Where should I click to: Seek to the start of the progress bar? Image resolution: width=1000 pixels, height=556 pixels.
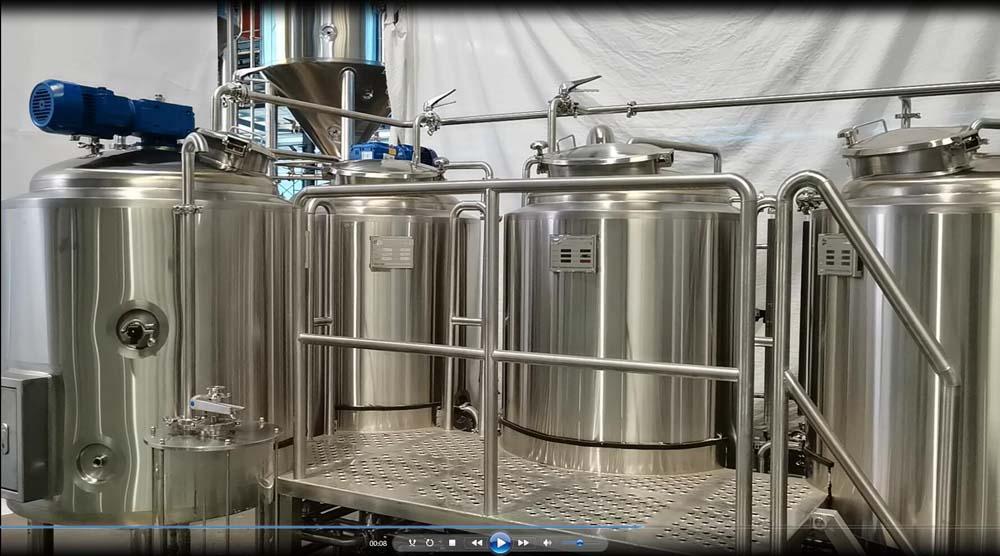(3, 527)
